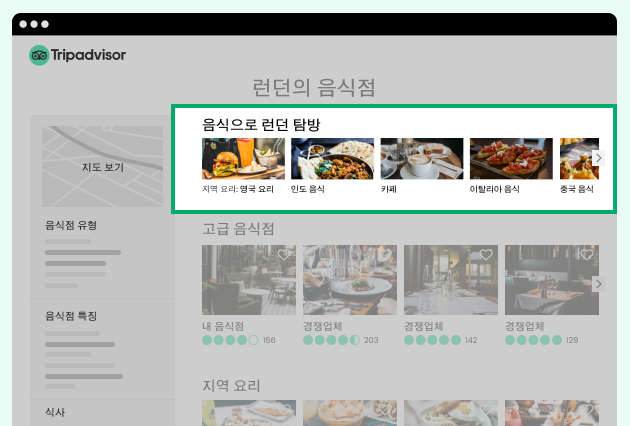Click the 지역 요리 section heading
The image size is (630, 426).
pos(231,385)
